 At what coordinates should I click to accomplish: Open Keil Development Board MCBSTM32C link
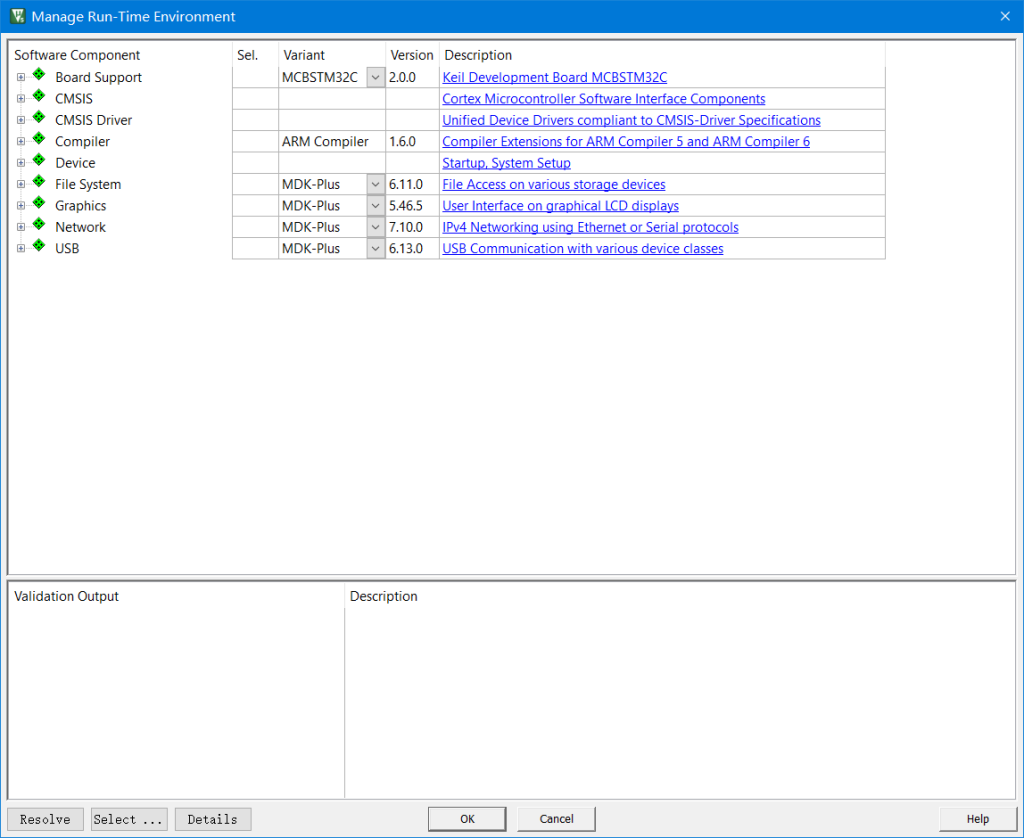click(x=554, y=77)
